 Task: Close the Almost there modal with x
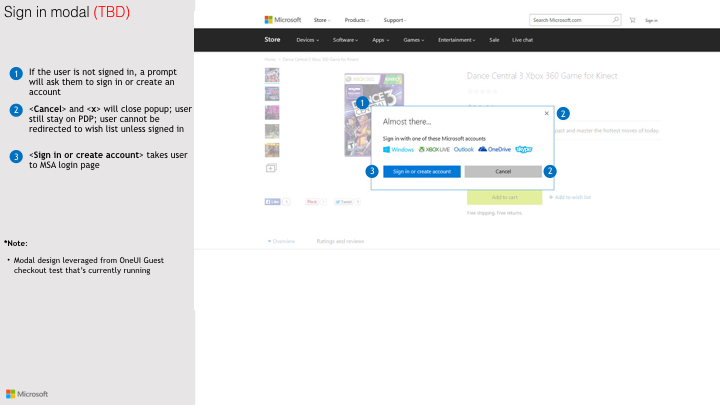[x=546, y=113]
